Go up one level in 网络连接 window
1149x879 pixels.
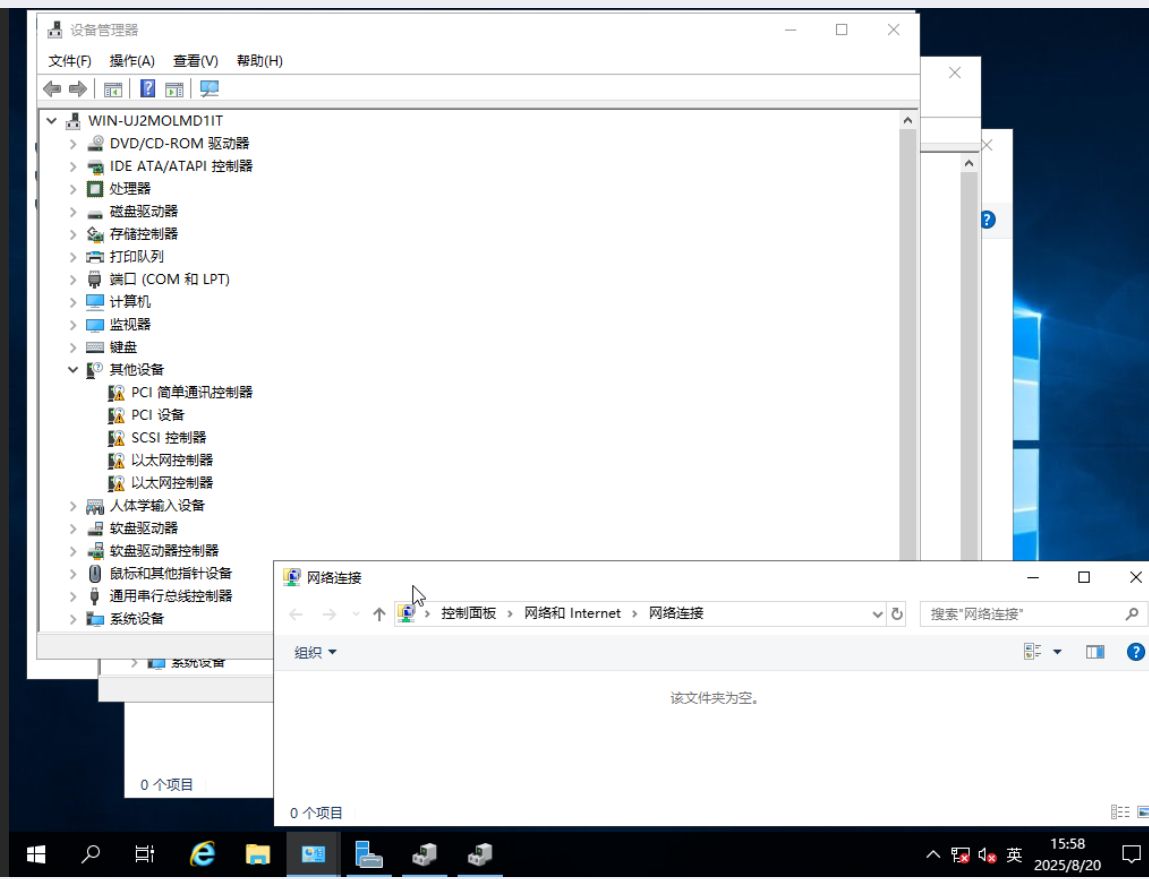[x=379, y=614]
